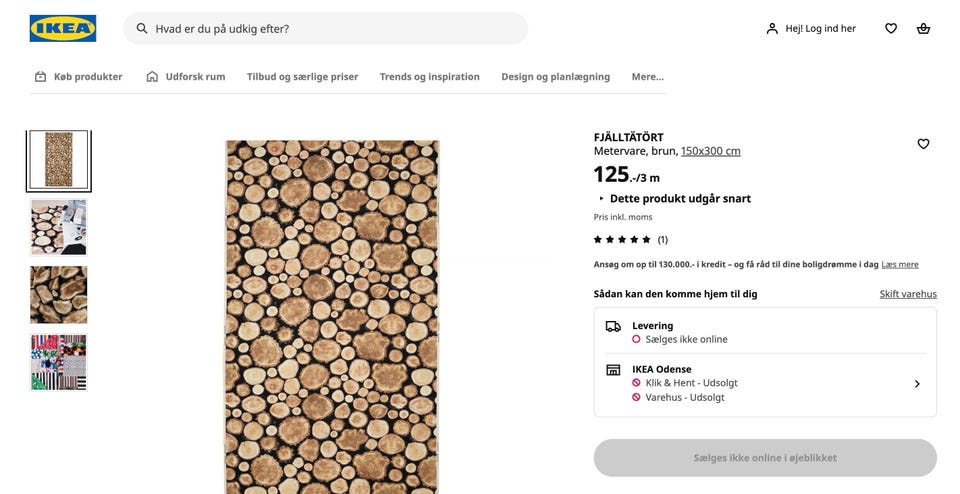Viewport: 960px width, 494px height.
Task: Open 'Køb produkter' menu
Action: point(78,76)
